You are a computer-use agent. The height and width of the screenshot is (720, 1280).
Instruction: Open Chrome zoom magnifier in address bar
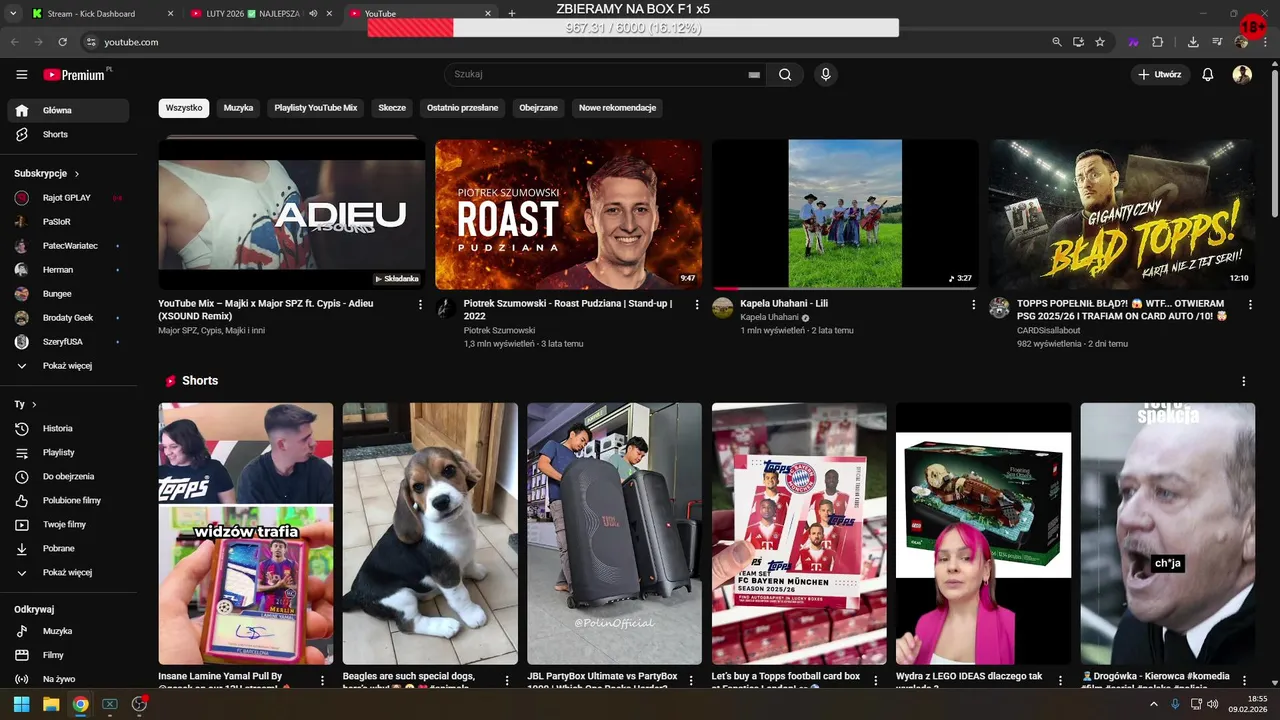pos(1057,42)
